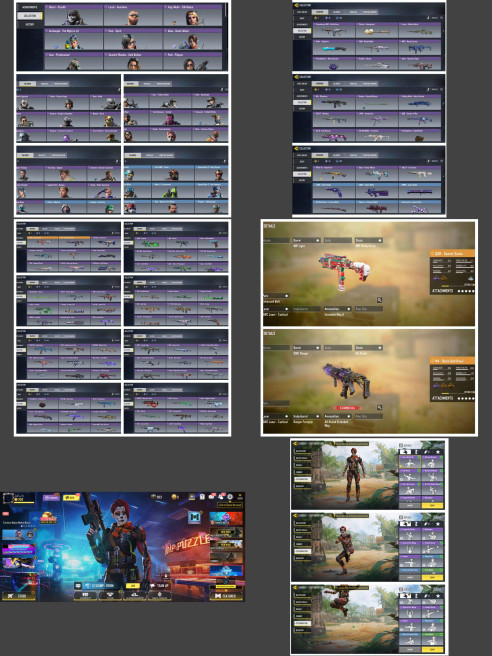The width and height of the screenshot is (492, 656).
Task: Select the Ammunition slot on the QQ9 details
Action: point(338,309)
